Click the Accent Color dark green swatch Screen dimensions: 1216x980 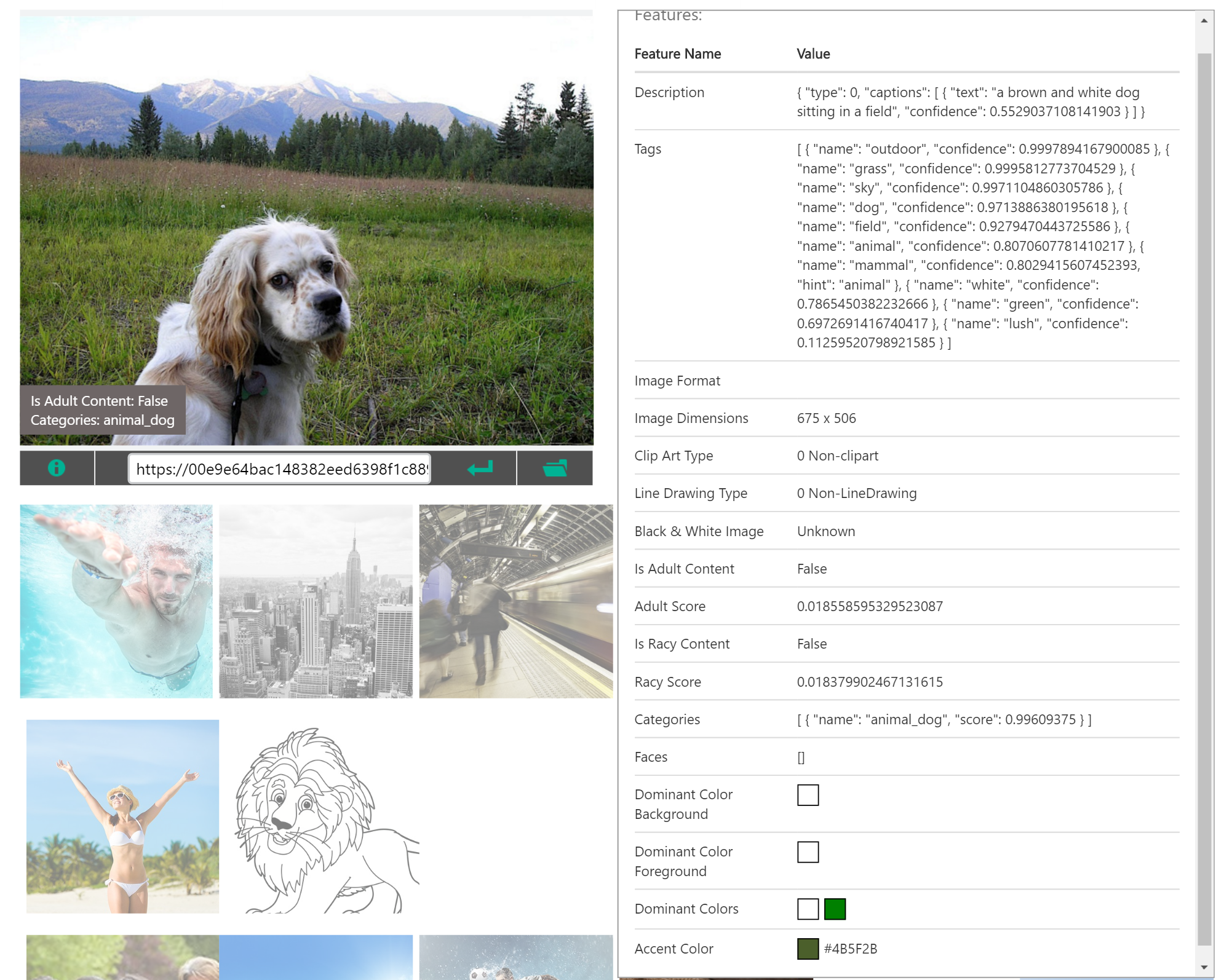(x=808, y=949)
